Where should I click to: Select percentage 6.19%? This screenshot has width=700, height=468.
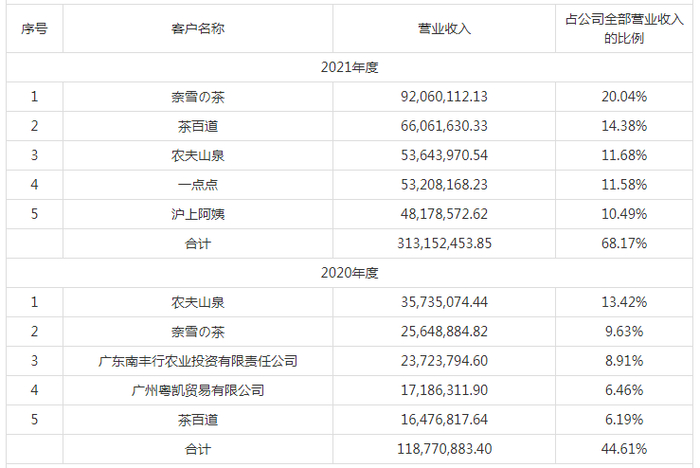624,420
